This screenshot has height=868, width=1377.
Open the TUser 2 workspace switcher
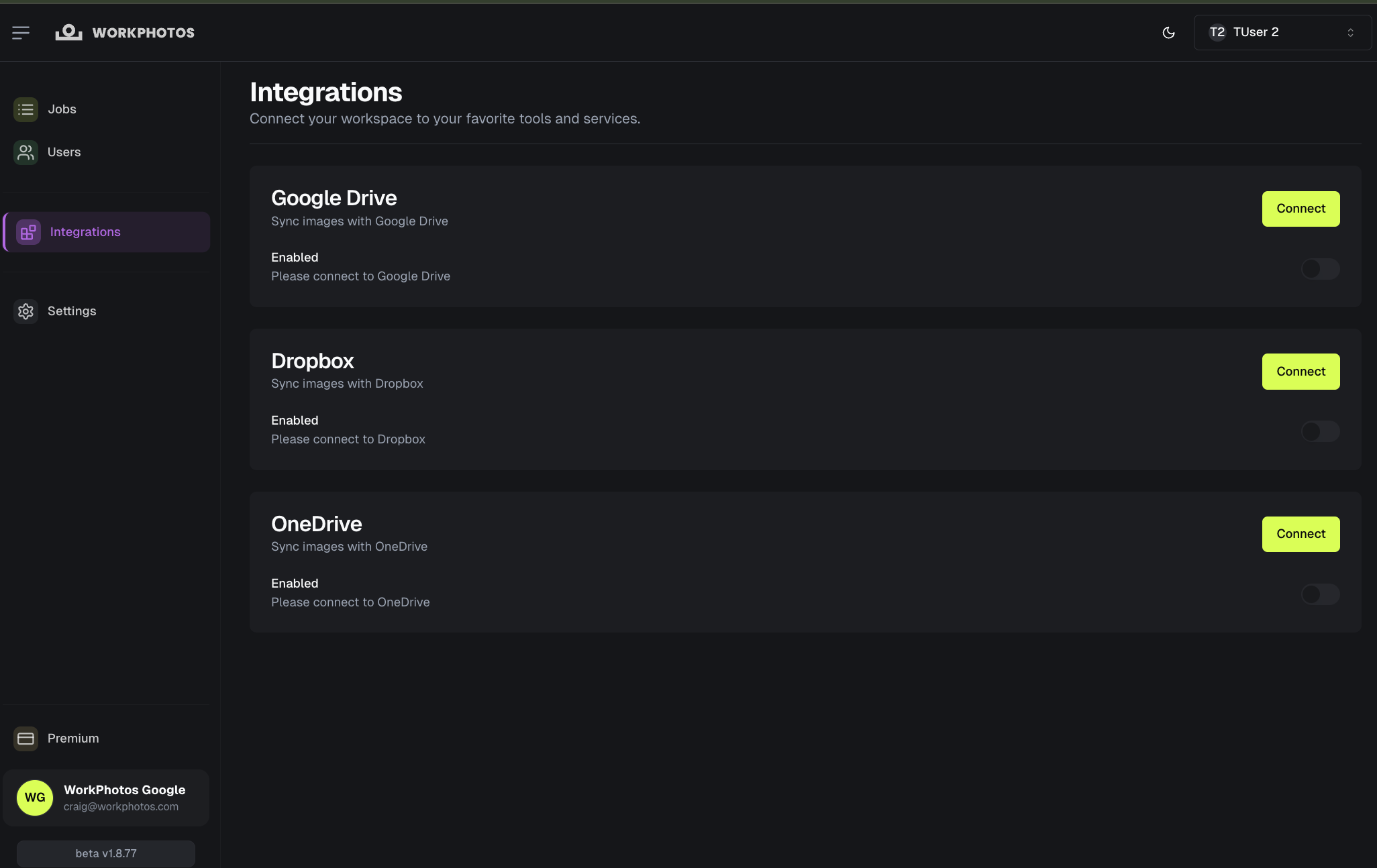1282,32
